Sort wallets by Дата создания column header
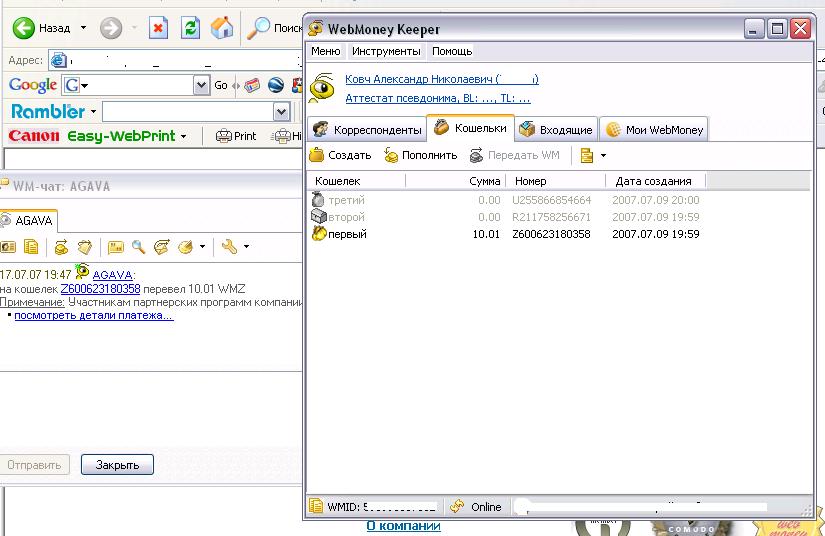 point(656,181)
